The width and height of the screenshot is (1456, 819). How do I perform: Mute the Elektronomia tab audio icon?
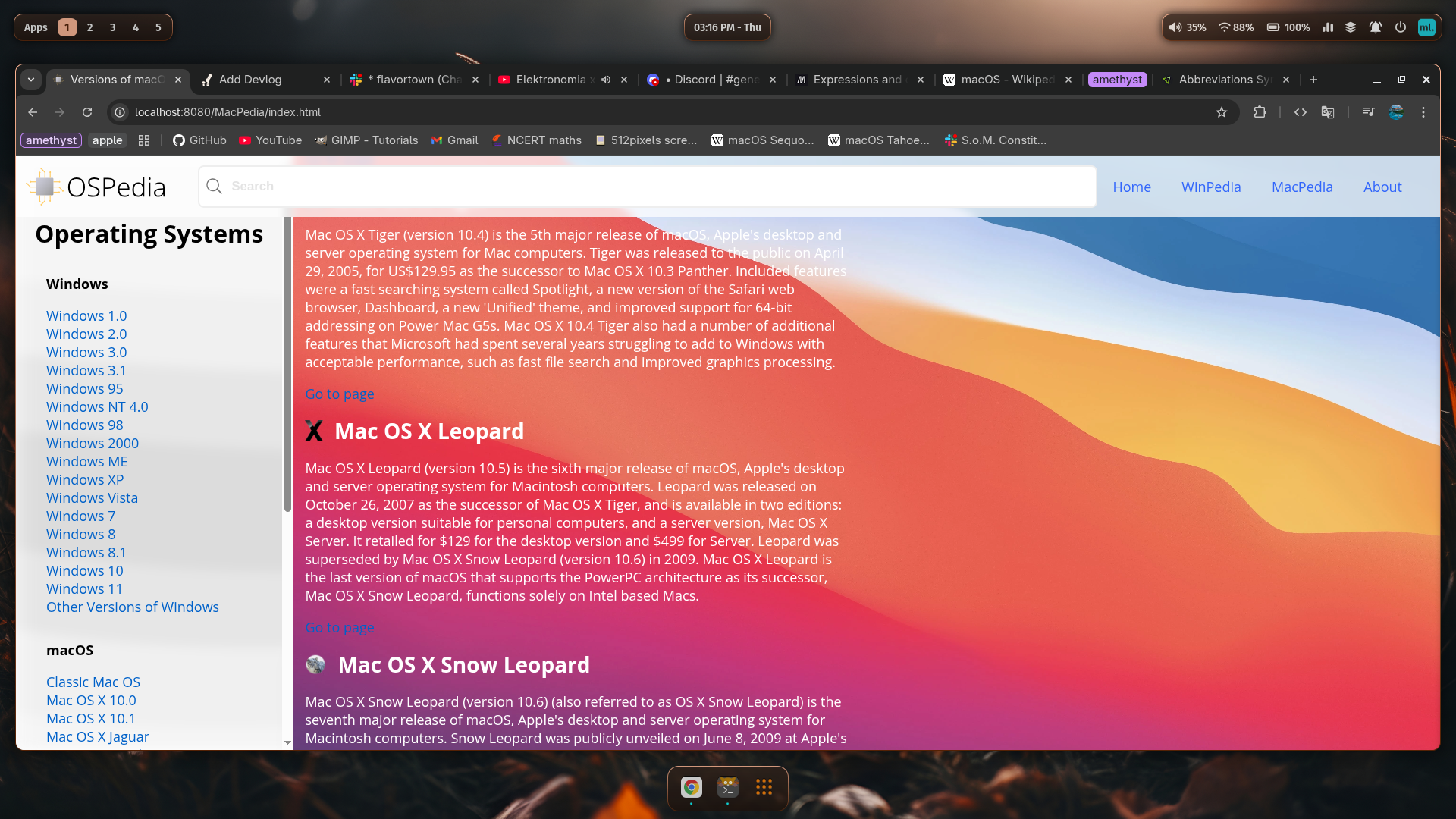click(606, 80)
